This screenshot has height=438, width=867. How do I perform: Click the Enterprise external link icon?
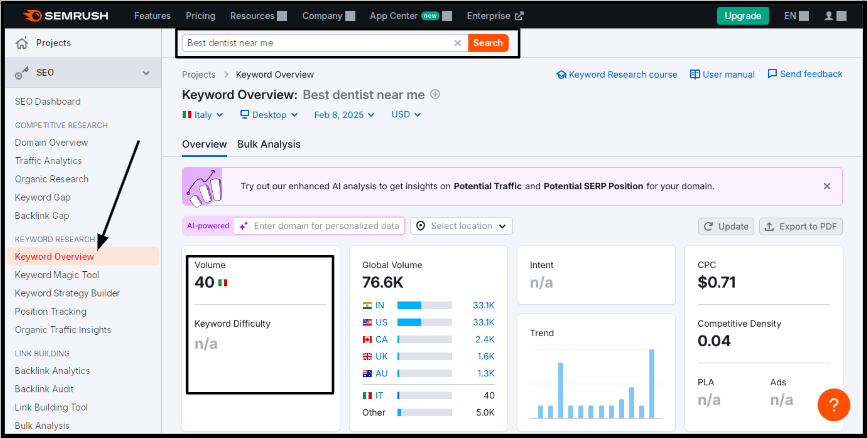coord(519,16)
